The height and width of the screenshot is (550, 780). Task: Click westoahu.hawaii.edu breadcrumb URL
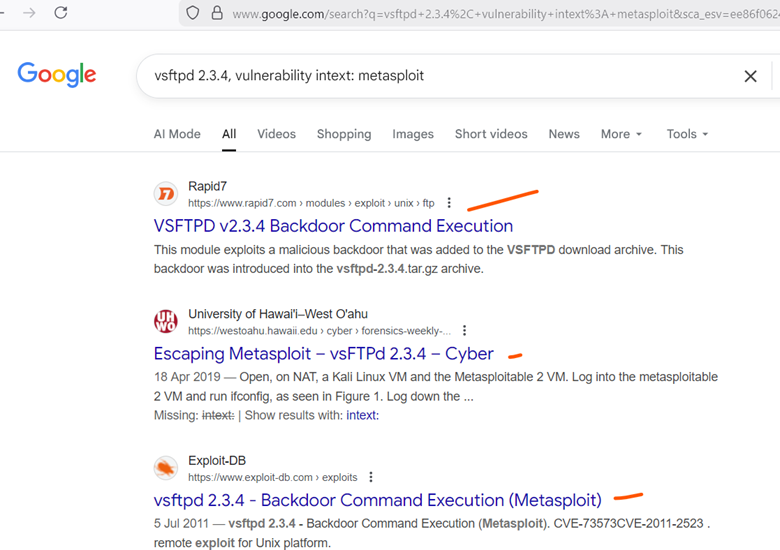[x=319, y=331]
